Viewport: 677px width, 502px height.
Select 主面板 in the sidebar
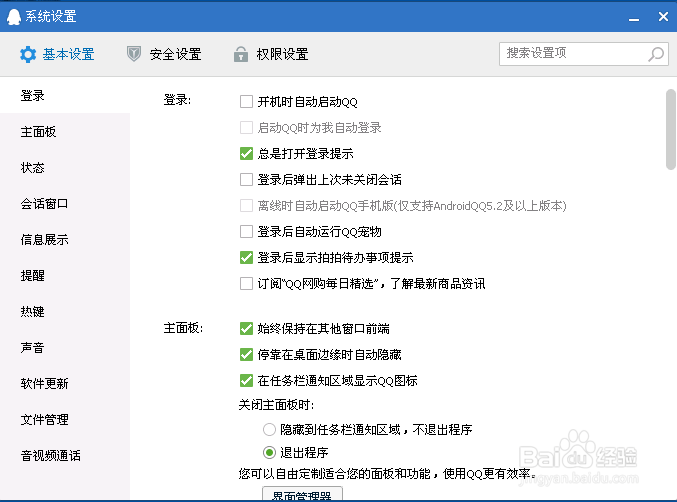[65, 131]
